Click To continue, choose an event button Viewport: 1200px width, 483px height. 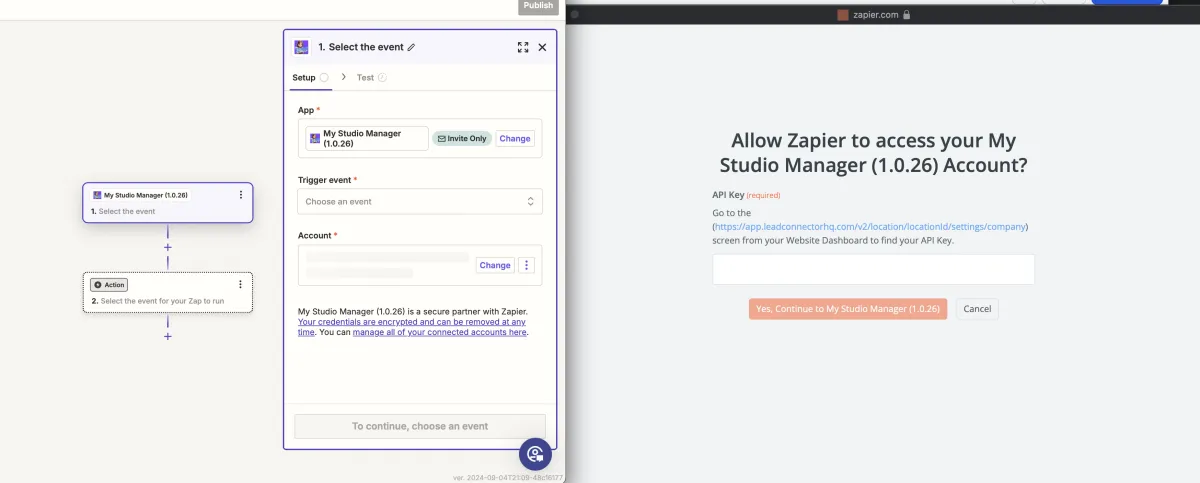pos(420,426)
